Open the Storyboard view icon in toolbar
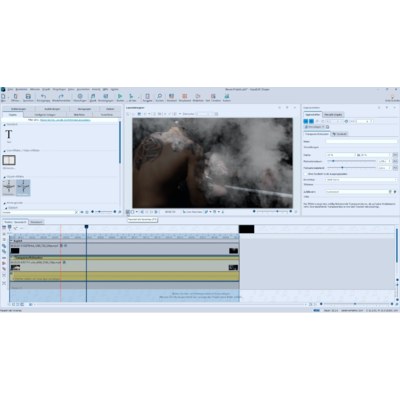This screenshot has width=400, height=400. click(x=185, y=96)
